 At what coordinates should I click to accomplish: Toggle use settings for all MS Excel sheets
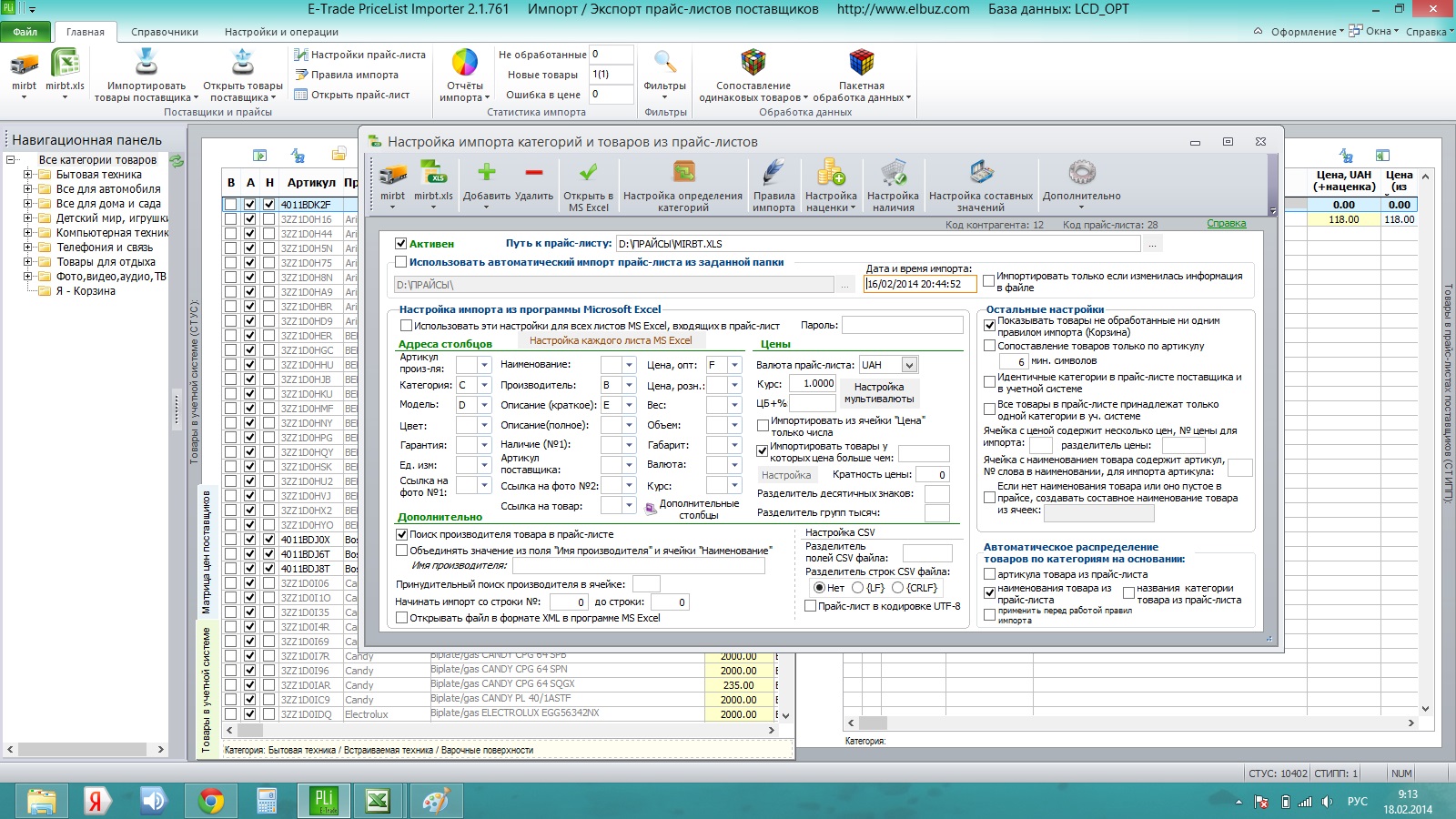(406, 325)
